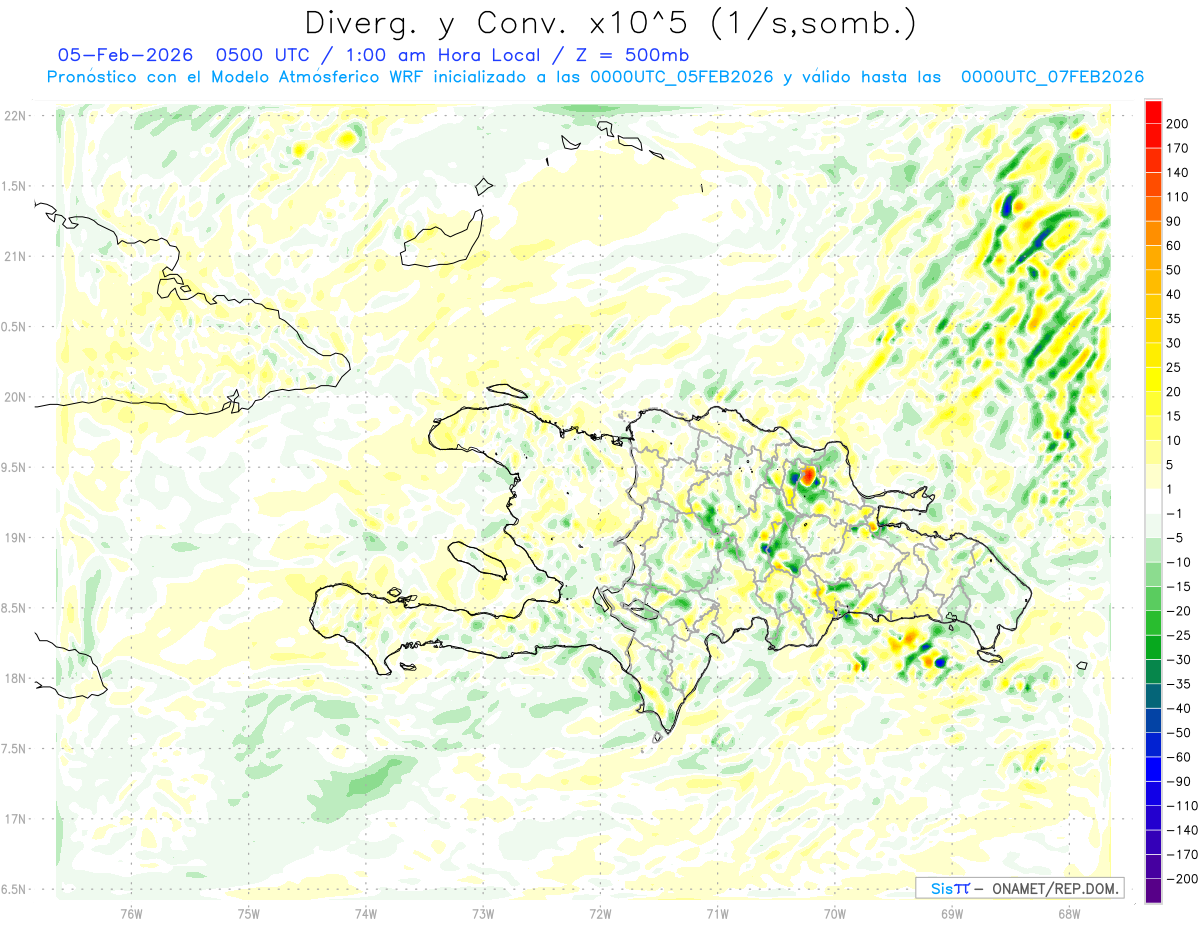Click the "60" value on the color scale

tap(1174, 246)
